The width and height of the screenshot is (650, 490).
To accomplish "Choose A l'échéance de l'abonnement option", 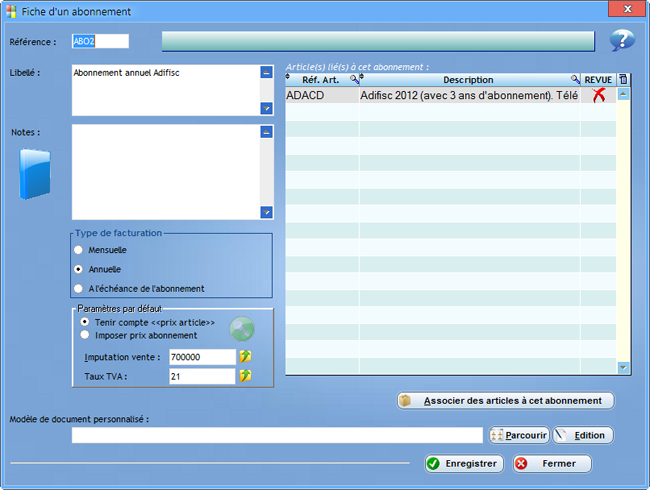I will [80, 288].
